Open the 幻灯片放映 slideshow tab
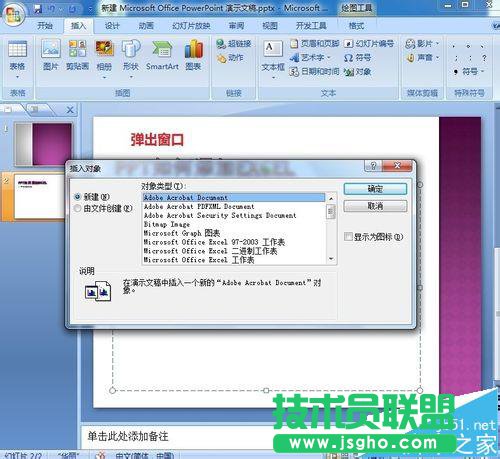The width and height of the screenshot is (500, 459). (191, 26)
